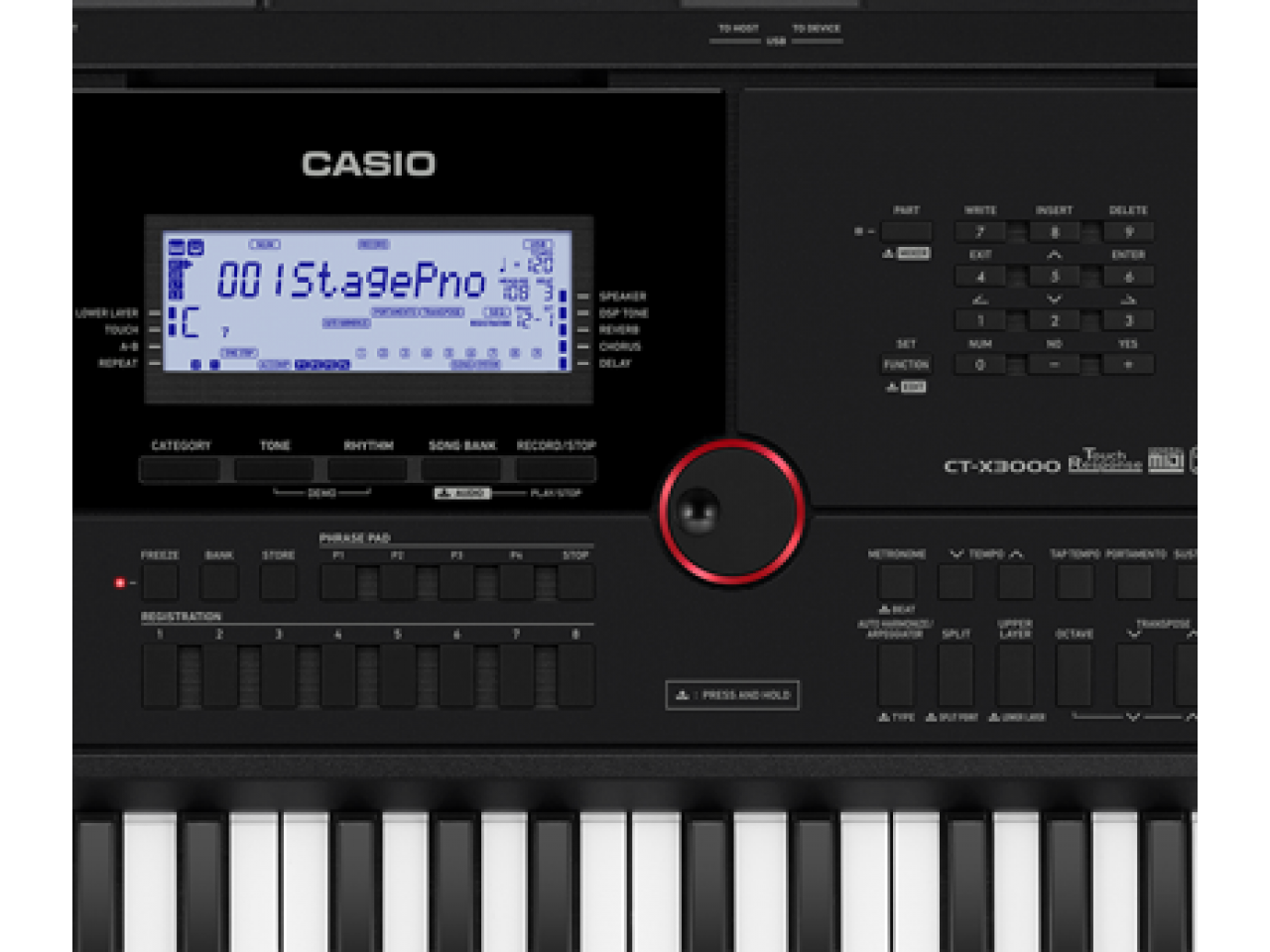Raise tempo with the TEMPO up button
Screen dimensions: 1270x952
click(x=1016, y=582)
